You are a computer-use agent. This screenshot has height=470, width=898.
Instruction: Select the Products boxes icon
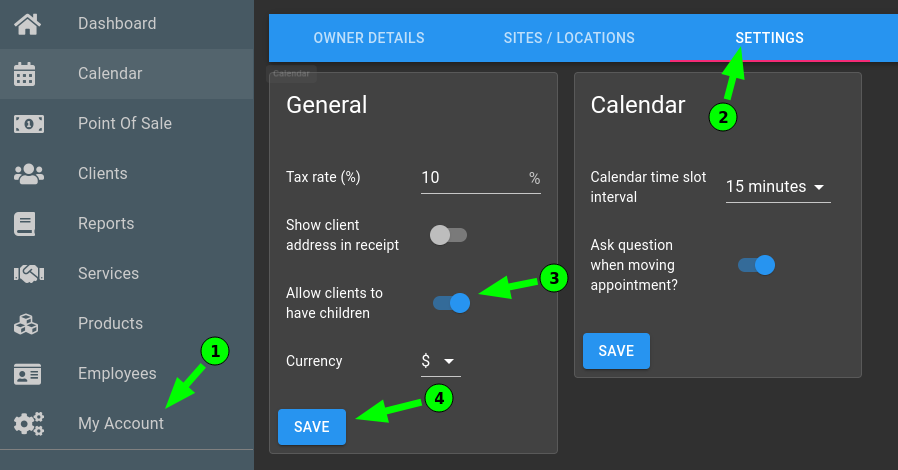point(26,324)
